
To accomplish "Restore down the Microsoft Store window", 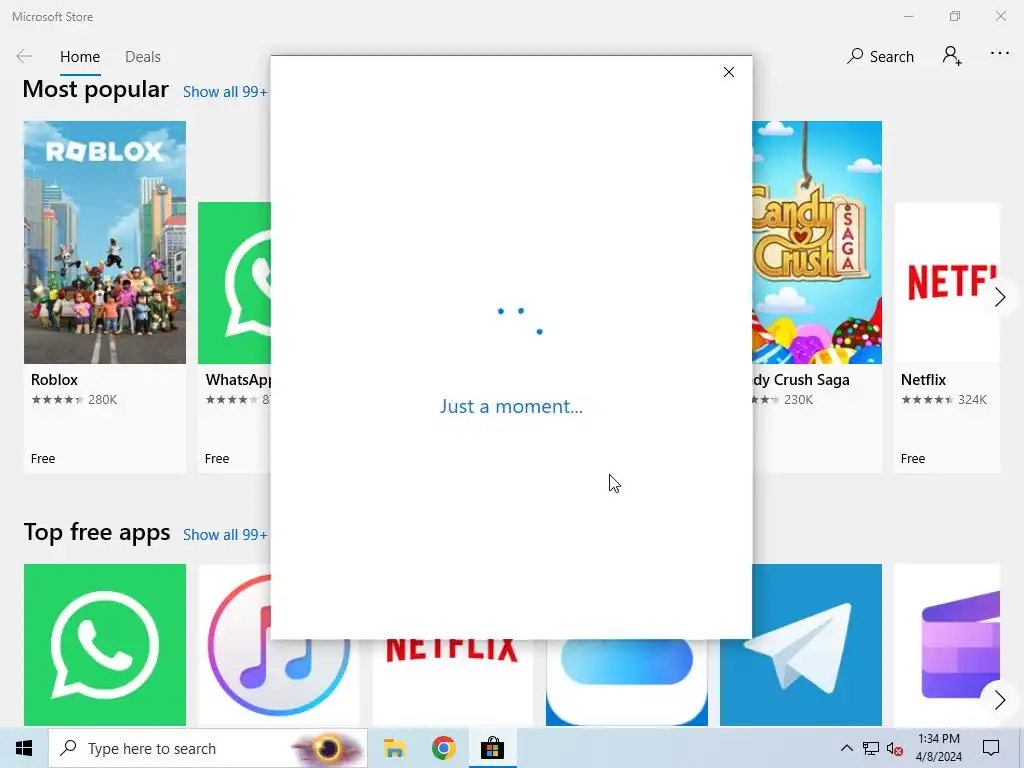I will click(x=955, y=16).
